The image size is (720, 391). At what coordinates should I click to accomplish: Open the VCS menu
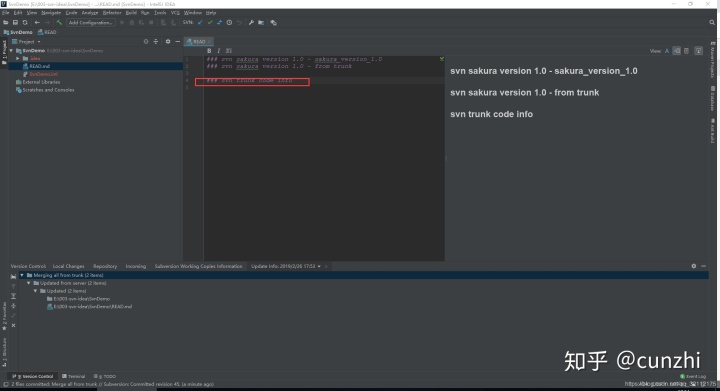coord(175,13)
